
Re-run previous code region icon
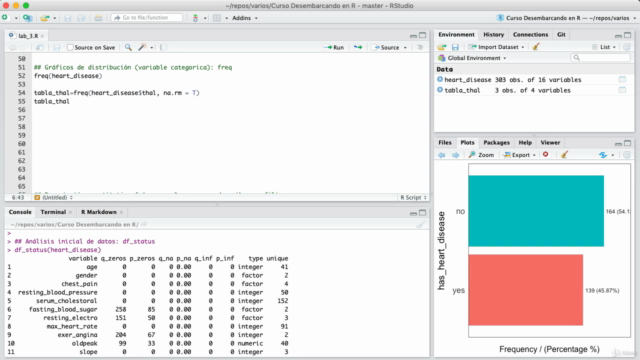tap(358, 47)
